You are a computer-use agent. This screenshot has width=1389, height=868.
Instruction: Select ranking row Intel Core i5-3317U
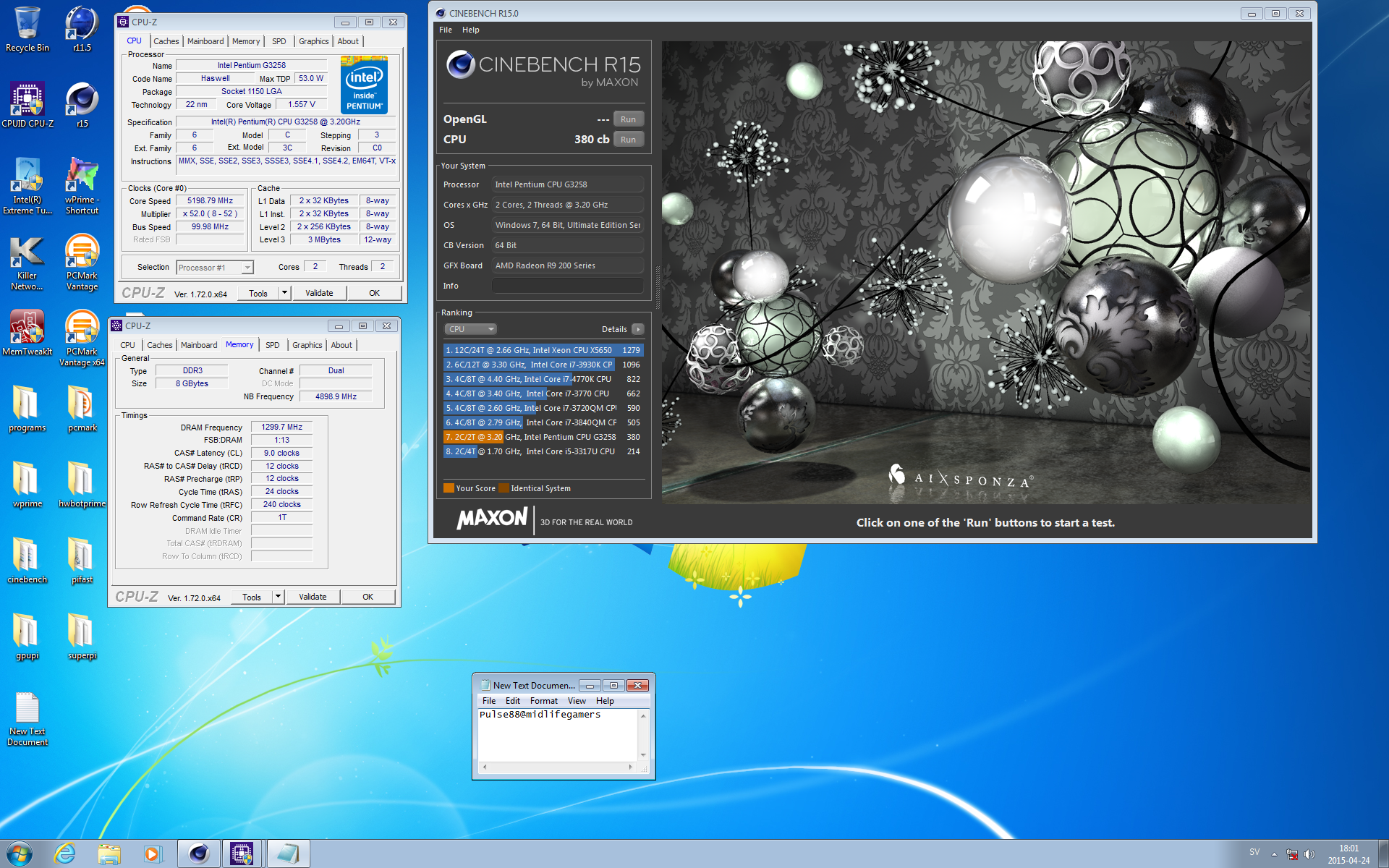pyautogui.click(x=543, y=451)
